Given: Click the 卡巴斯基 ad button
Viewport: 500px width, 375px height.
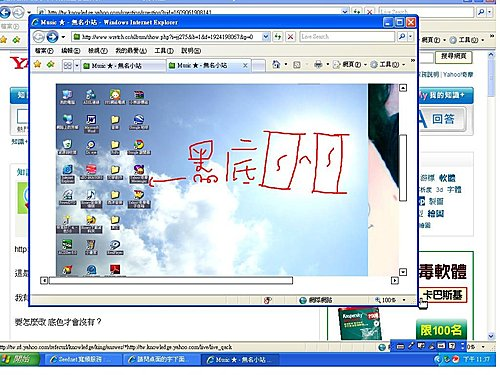Looking at the screenshot, I should pos(442,295).
